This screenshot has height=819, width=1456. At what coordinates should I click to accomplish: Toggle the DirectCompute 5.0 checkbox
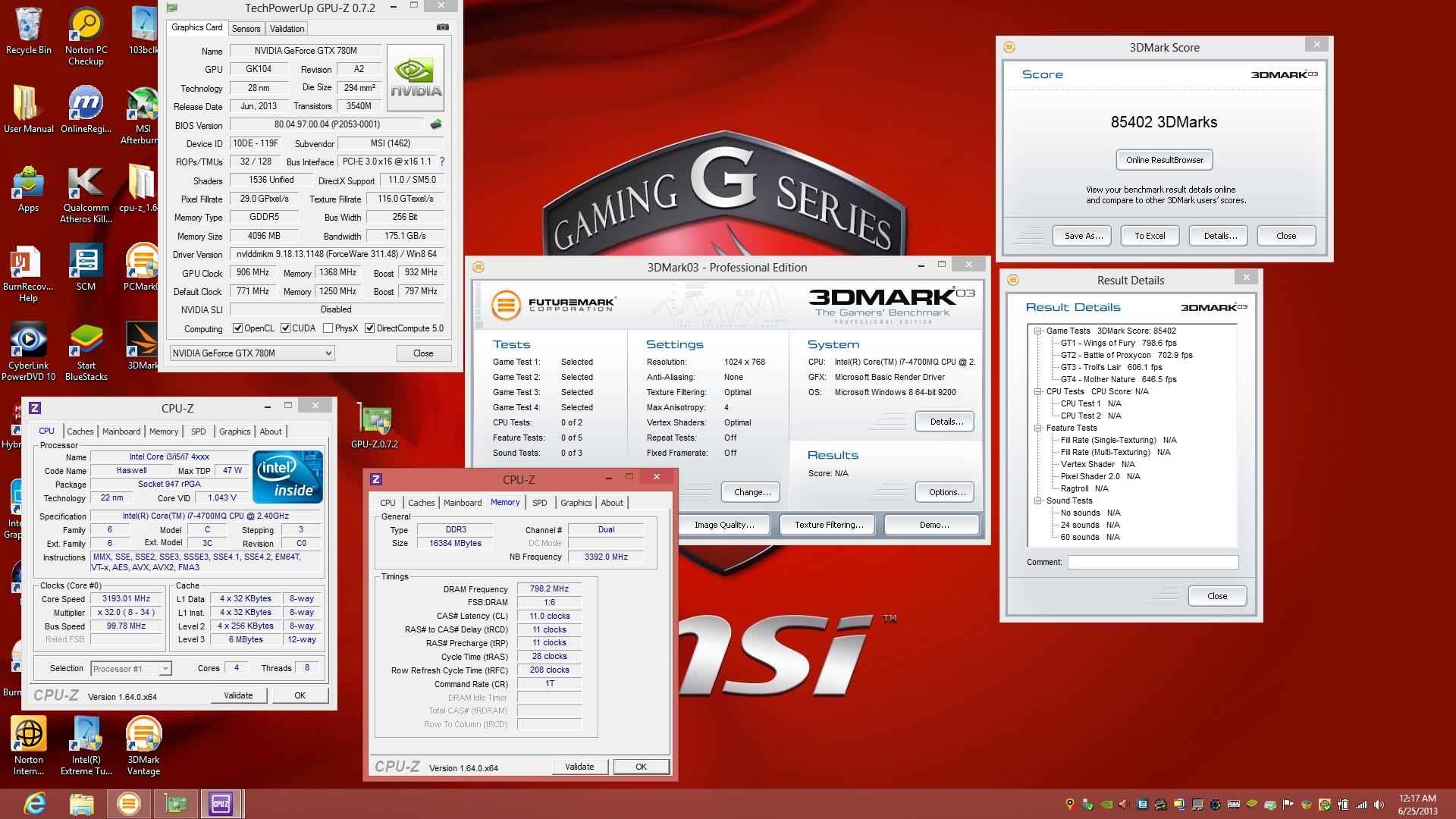[370, 328]
